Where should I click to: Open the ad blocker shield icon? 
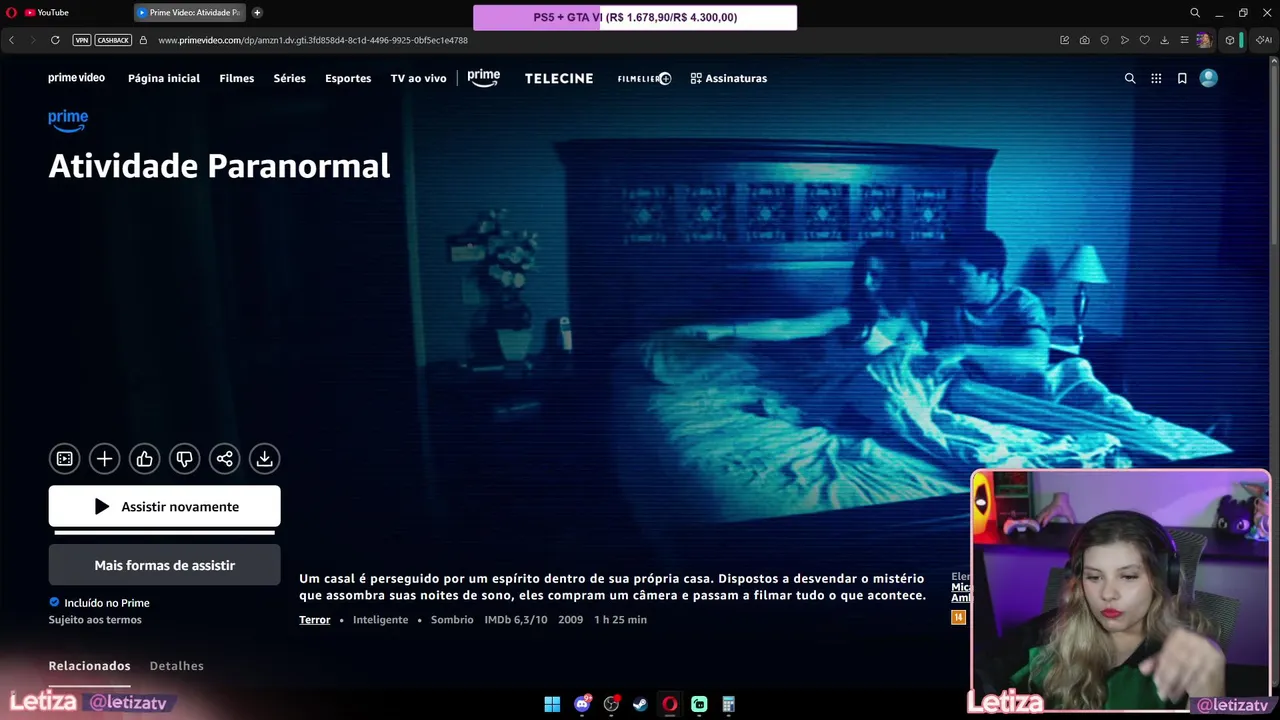(x=1104, y=40)
